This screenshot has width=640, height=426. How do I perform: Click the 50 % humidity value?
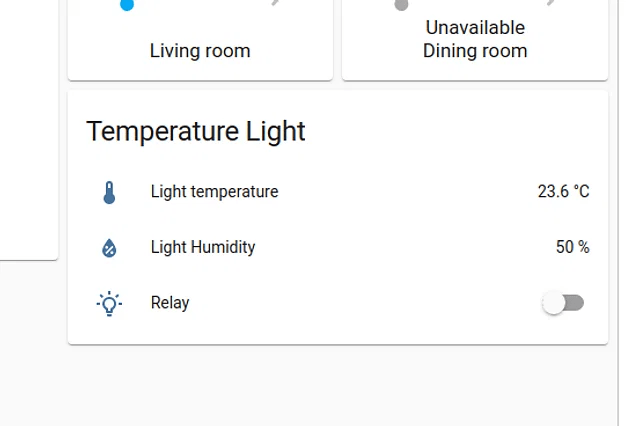point(572,247)
